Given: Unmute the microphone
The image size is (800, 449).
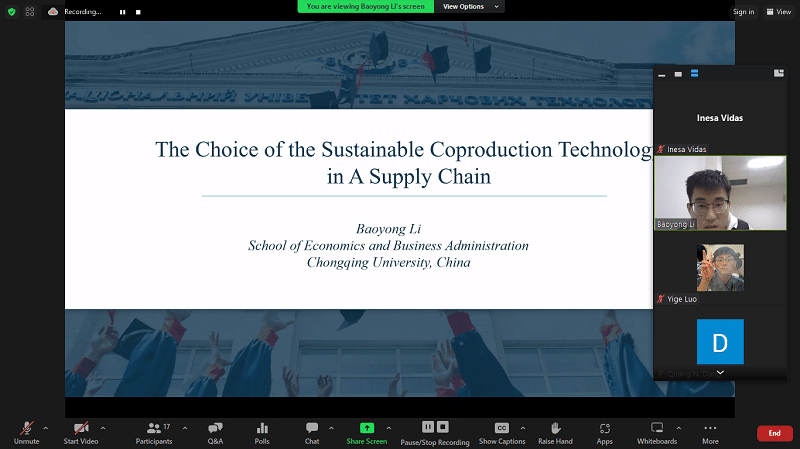Looking at the screenshot, I should 24,431.
